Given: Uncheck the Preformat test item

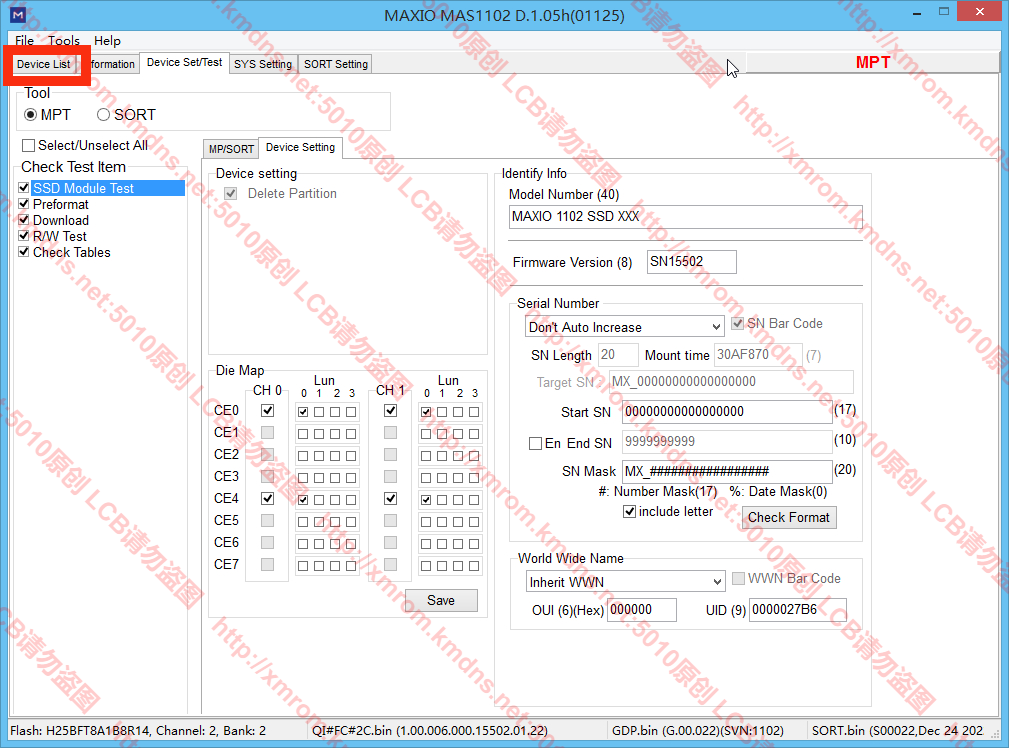Looking at the screenshot, I should [x=25, y=204].
